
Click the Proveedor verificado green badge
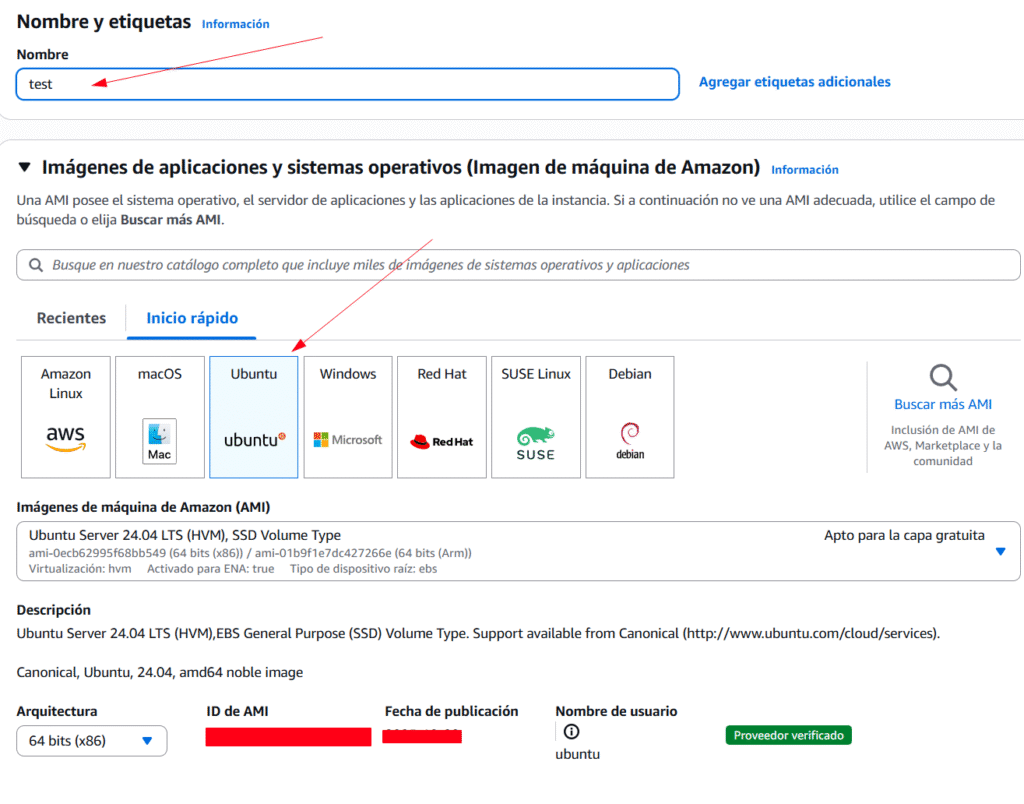click(x=788, y=735)
